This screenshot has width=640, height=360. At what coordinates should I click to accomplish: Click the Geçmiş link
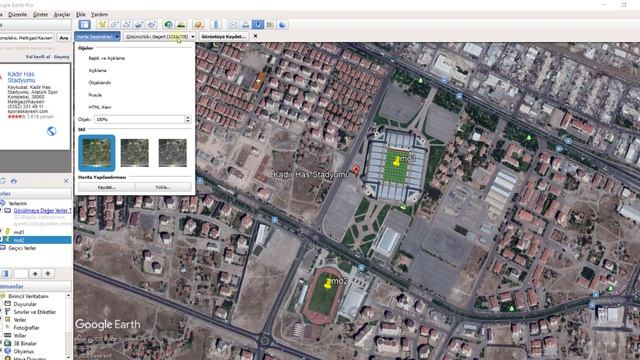62,57
